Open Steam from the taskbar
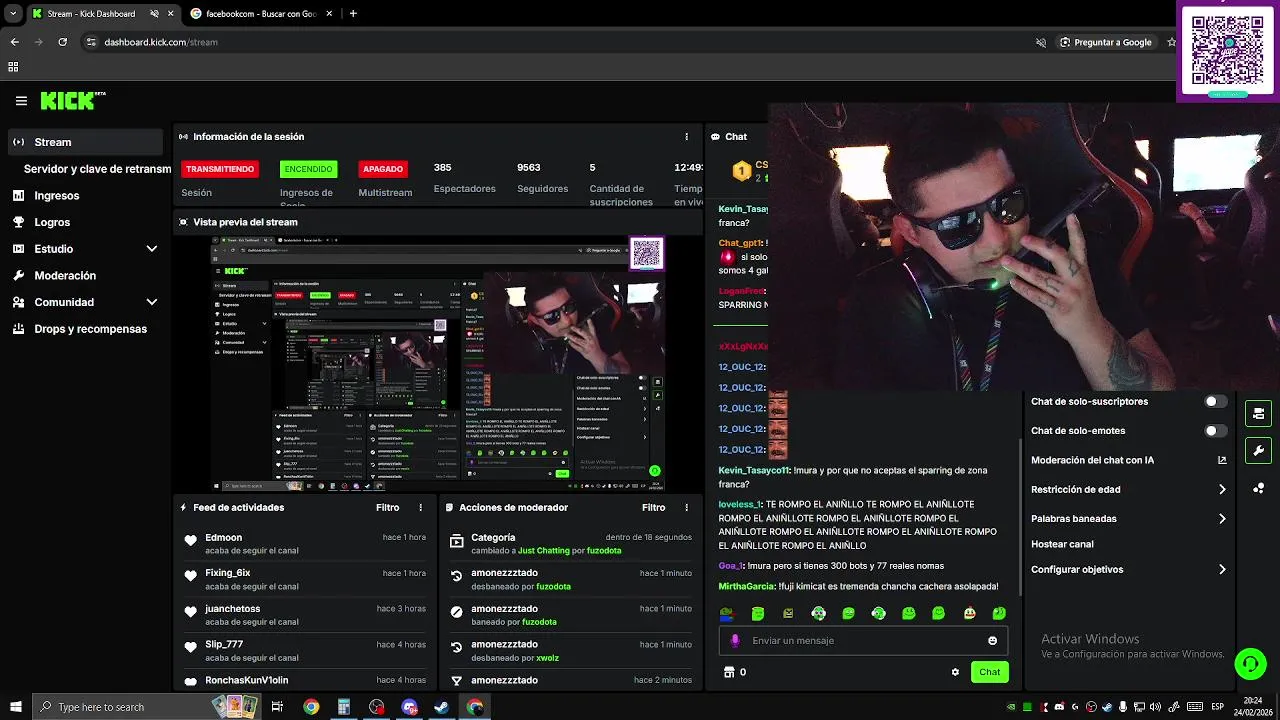The width and height of the screenshot is (1280, 720). [441, 707]
